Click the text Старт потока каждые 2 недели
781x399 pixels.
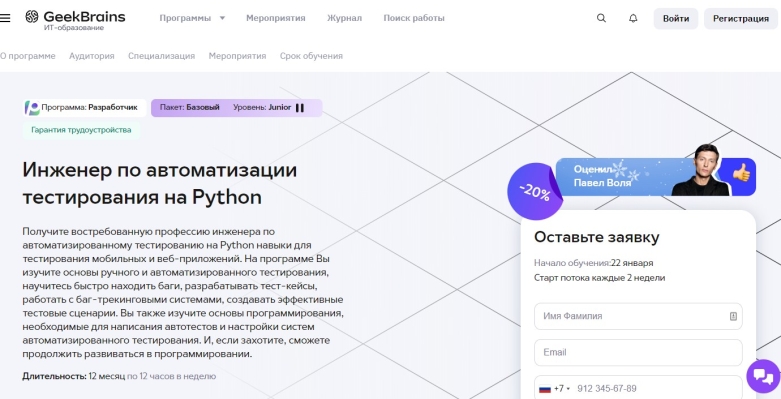pos(599,278)
